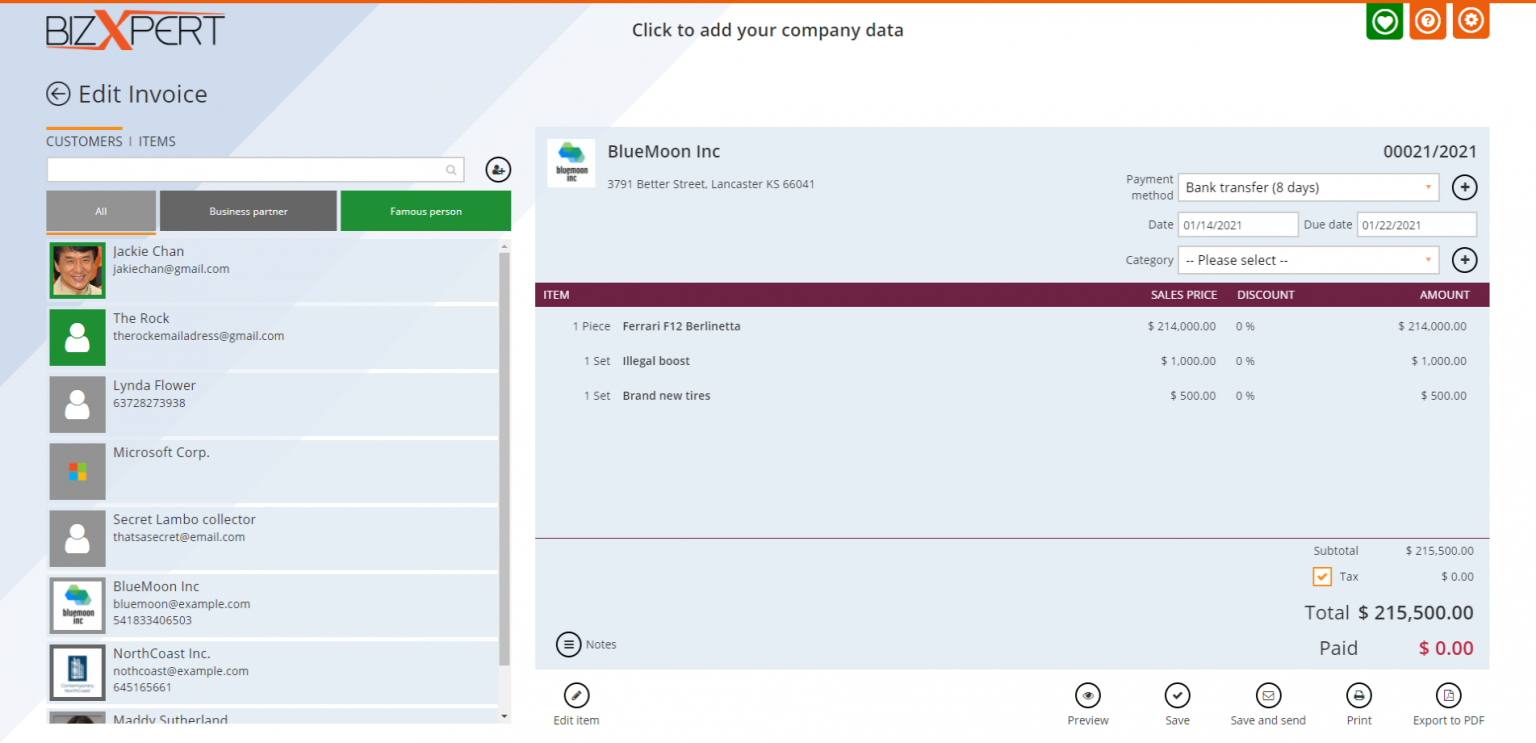Filter customers by Famous person
1536x743 pixels.
[425, 211]
